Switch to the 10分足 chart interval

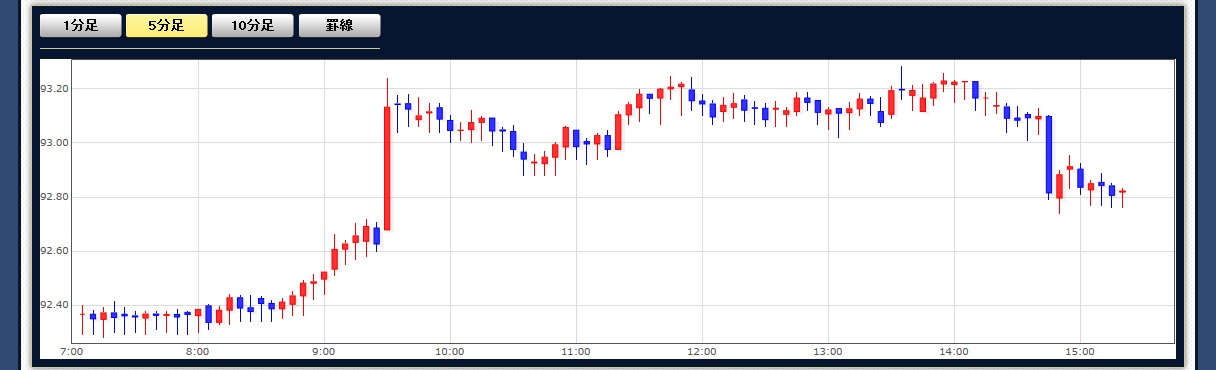tap(252, 26)
